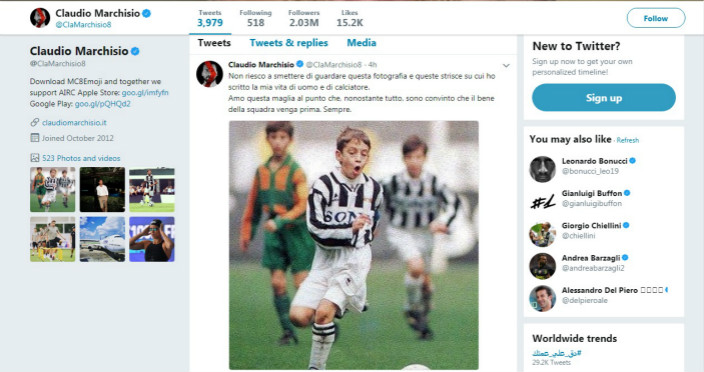
Task: Refresh the You may also like list
Action: click(x=628, y=140)
